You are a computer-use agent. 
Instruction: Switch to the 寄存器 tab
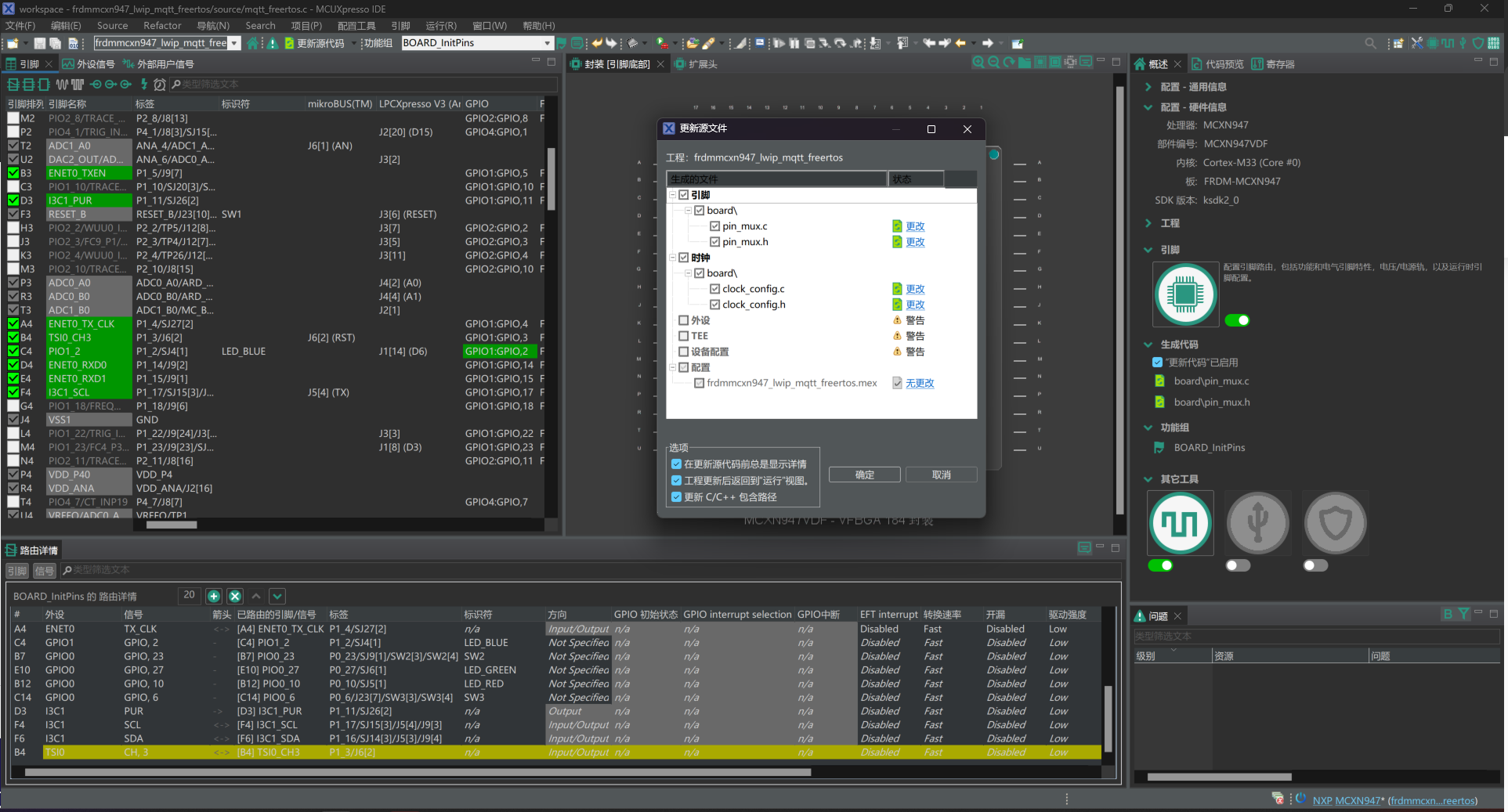[x=1273, y=64]
